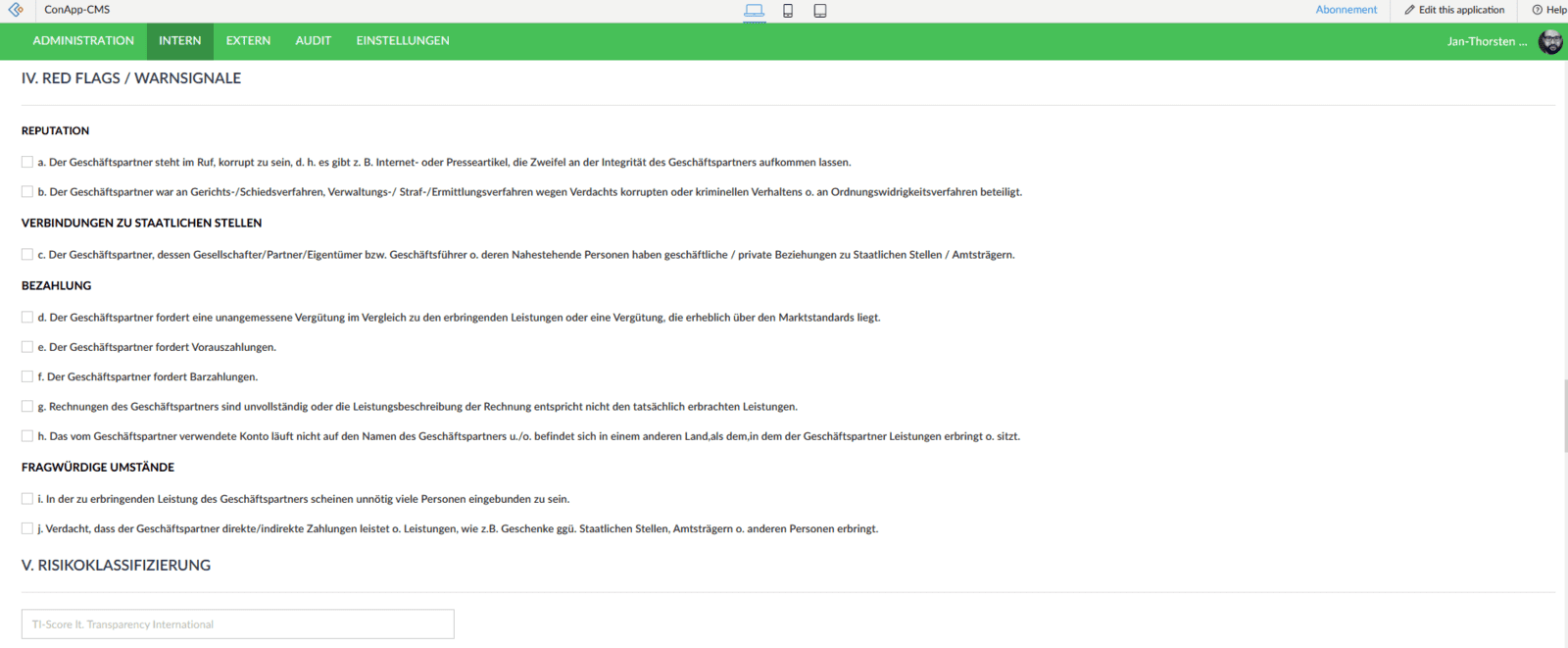Open the ADMINISTRATION menu
The image size is (1568, 648).
(x=83, y=41)
